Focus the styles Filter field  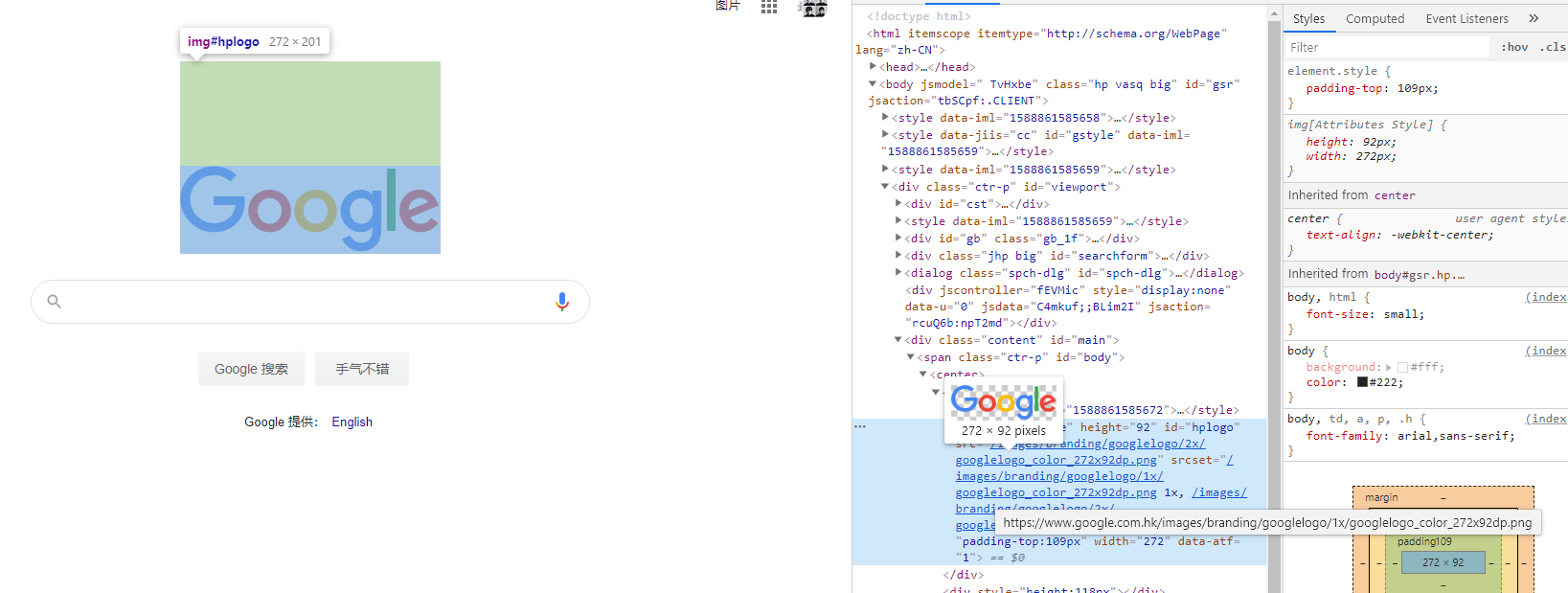click(x=1387, y=47)
